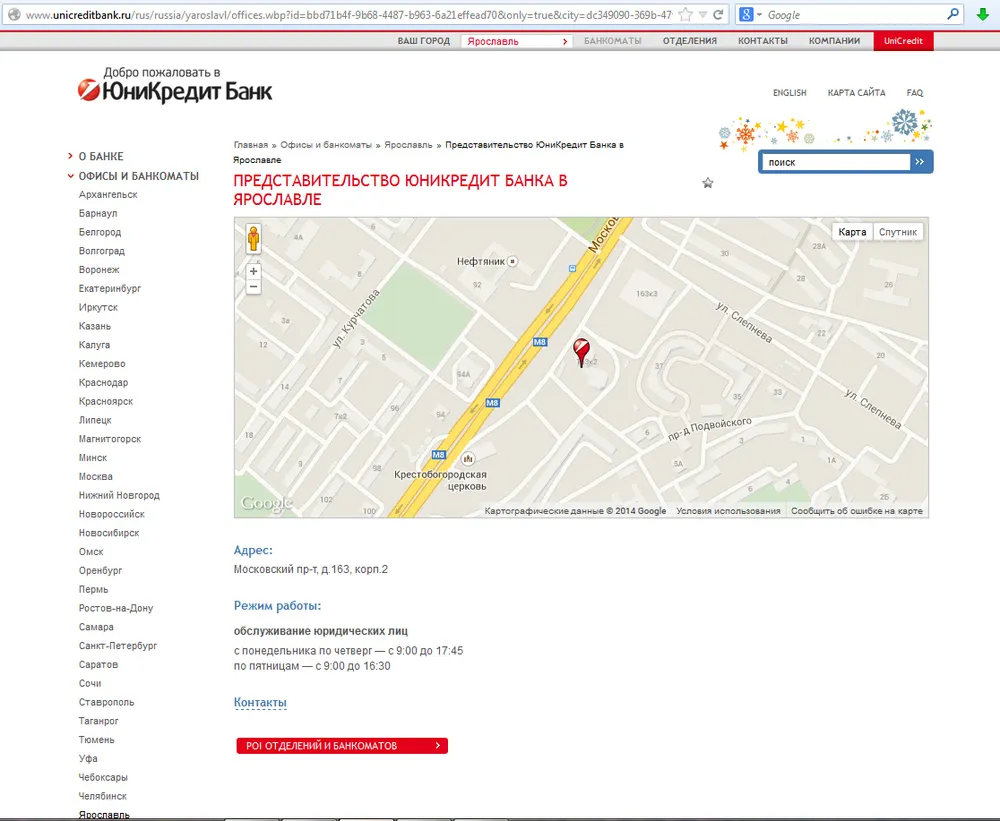Select Новосибирск in city list
1000x821 pixels.
click(109, 533)
